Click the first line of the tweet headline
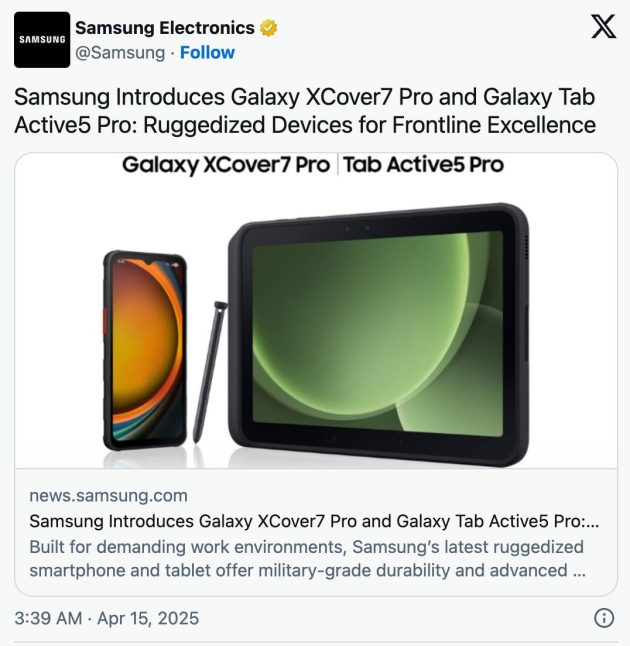The width and height of the screenshot is (630, 646). point(304,97)
